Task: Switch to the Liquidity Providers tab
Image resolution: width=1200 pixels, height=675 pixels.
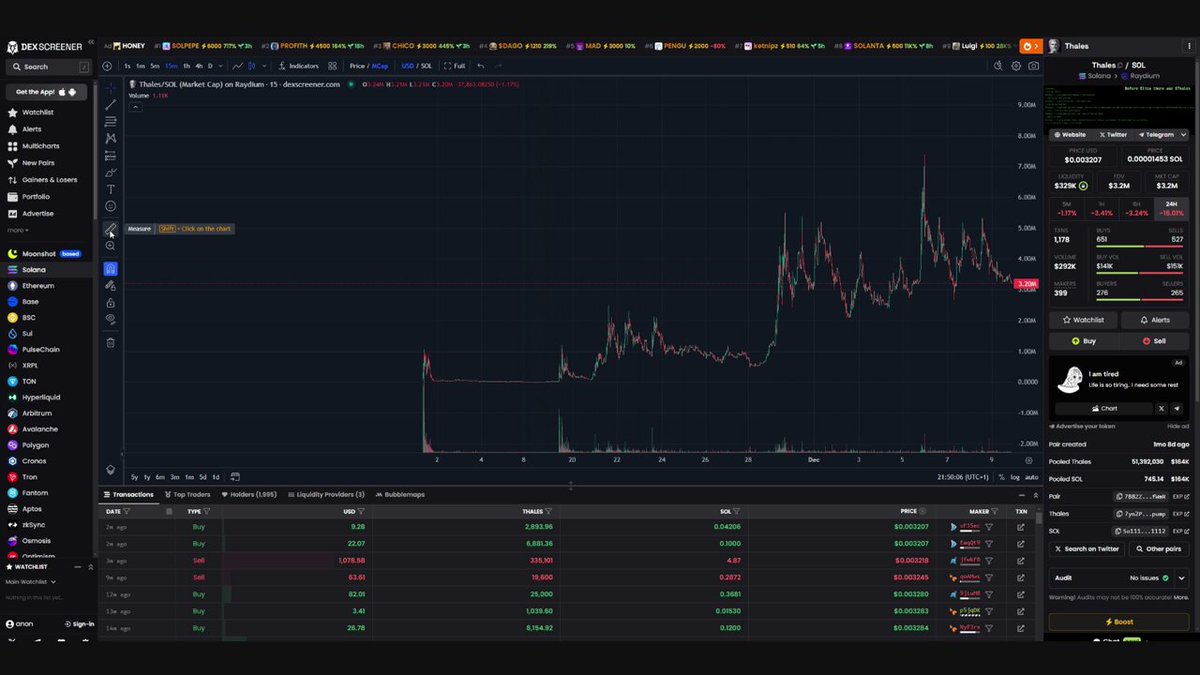Action: pyautogui.click(x=325, y=494)
